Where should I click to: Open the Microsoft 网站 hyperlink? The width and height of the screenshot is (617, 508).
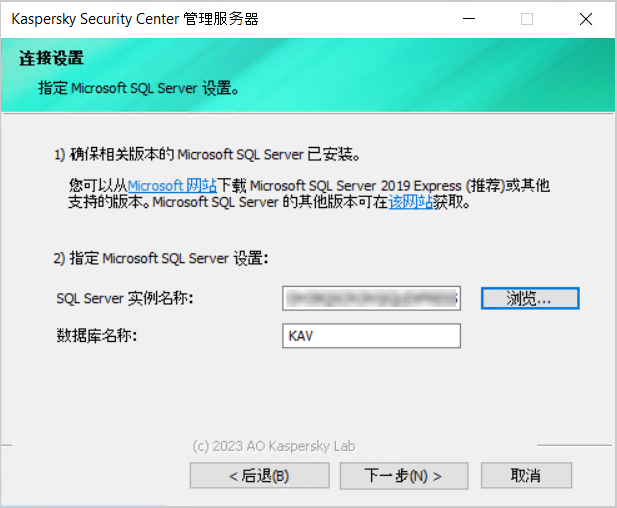tap(172, 186)
